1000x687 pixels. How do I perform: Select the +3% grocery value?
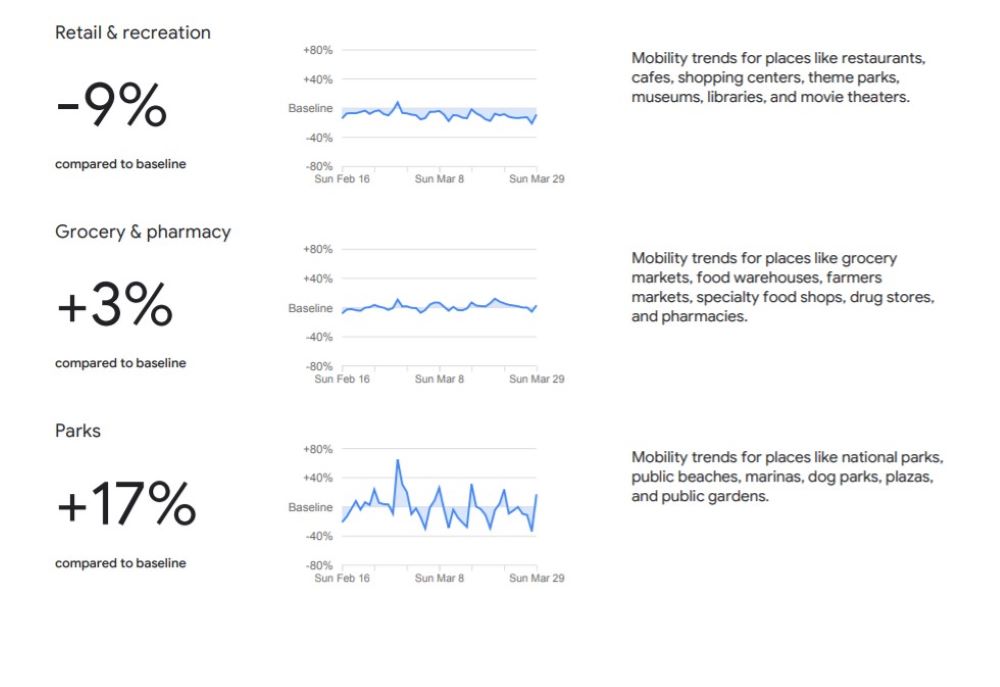click(x=115, y=306)
